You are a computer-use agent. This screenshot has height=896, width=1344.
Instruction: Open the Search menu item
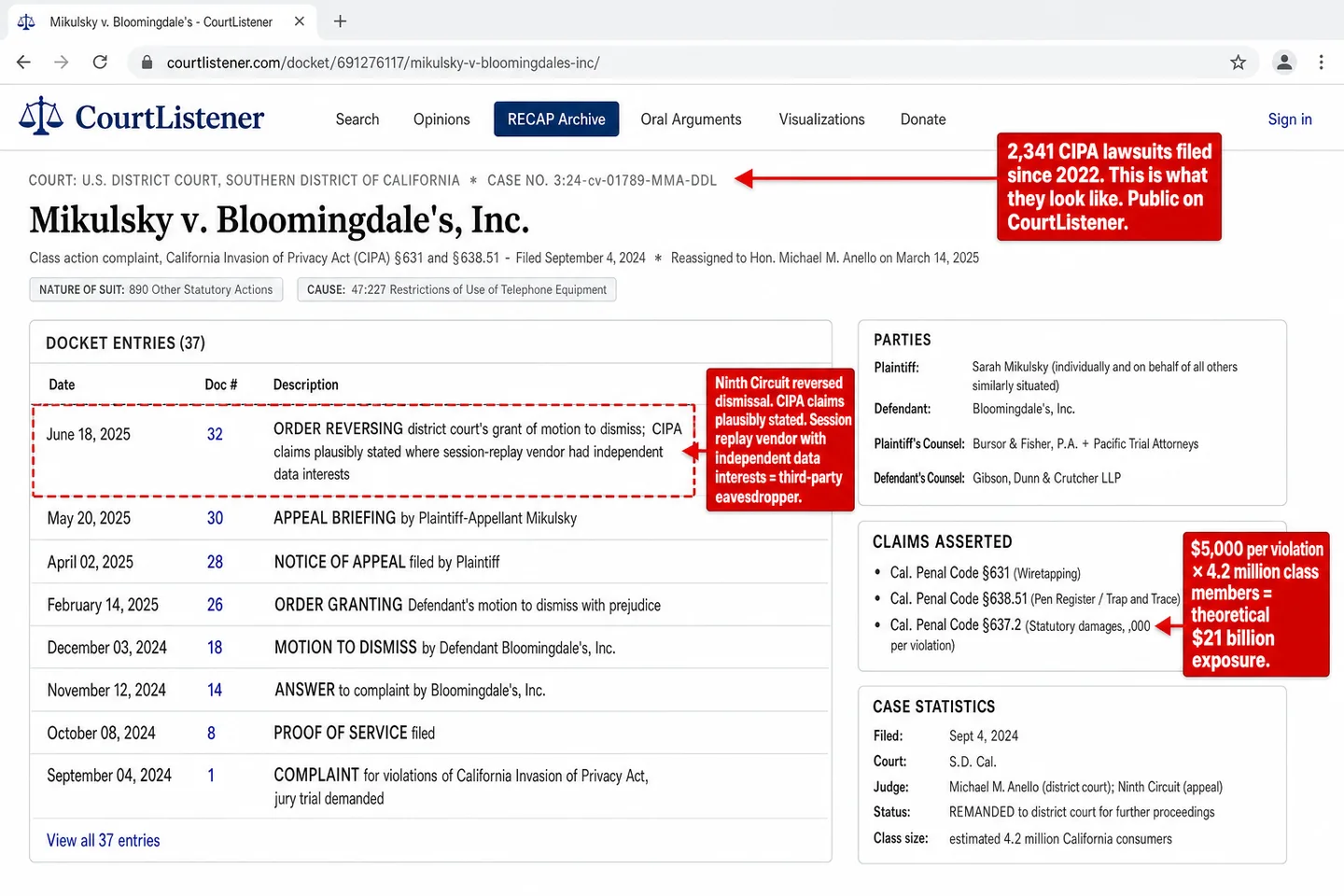[357, 119]
